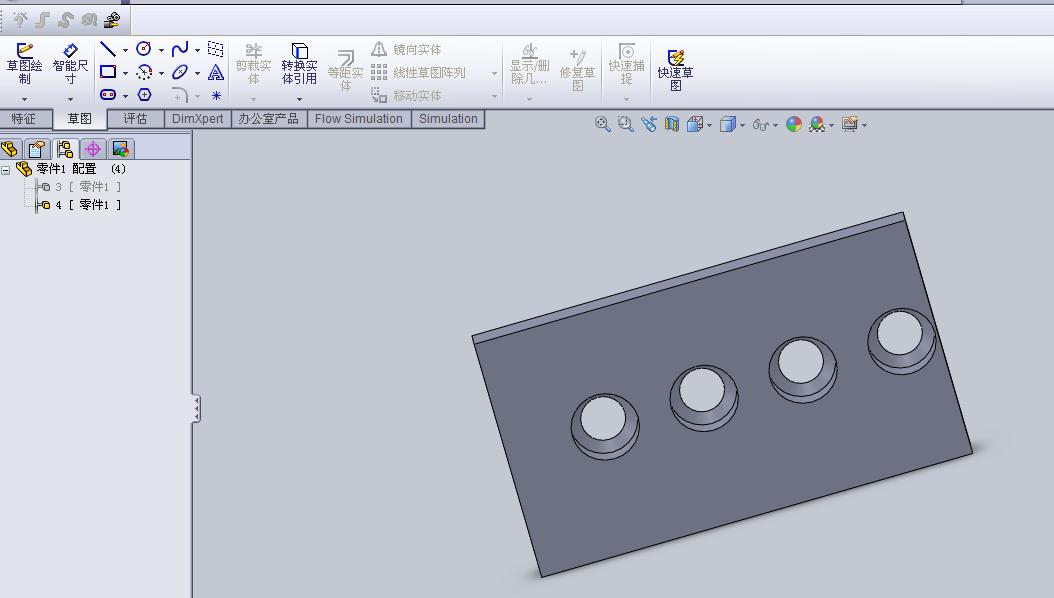Image resolution: width=1054 pixels, height=598 pixels.
Task: Switch to the 办公室产品 tab
Action: 269,119
